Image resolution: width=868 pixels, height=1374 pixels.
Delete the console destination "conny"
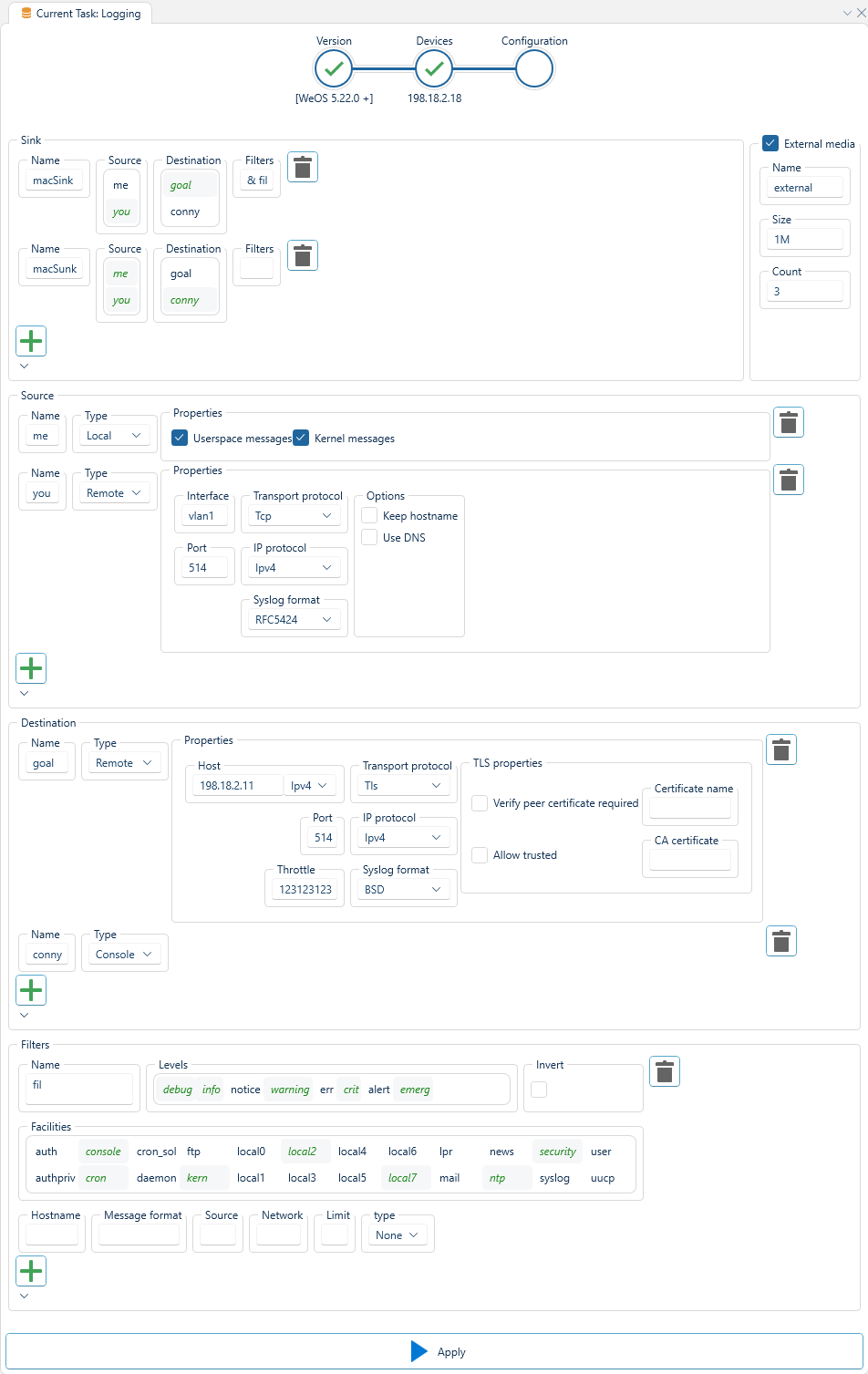point(780,940)
